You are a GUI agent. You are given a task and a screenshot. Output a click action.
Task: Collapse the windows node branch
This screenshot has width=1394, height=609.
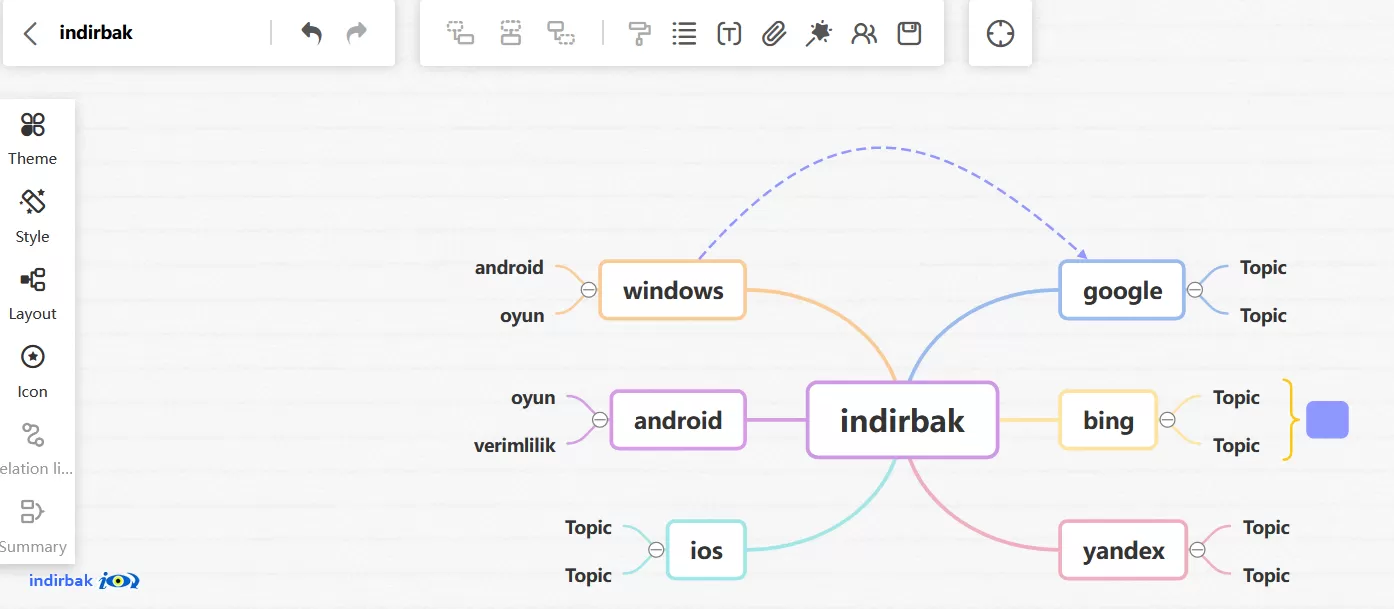[589, 290]
